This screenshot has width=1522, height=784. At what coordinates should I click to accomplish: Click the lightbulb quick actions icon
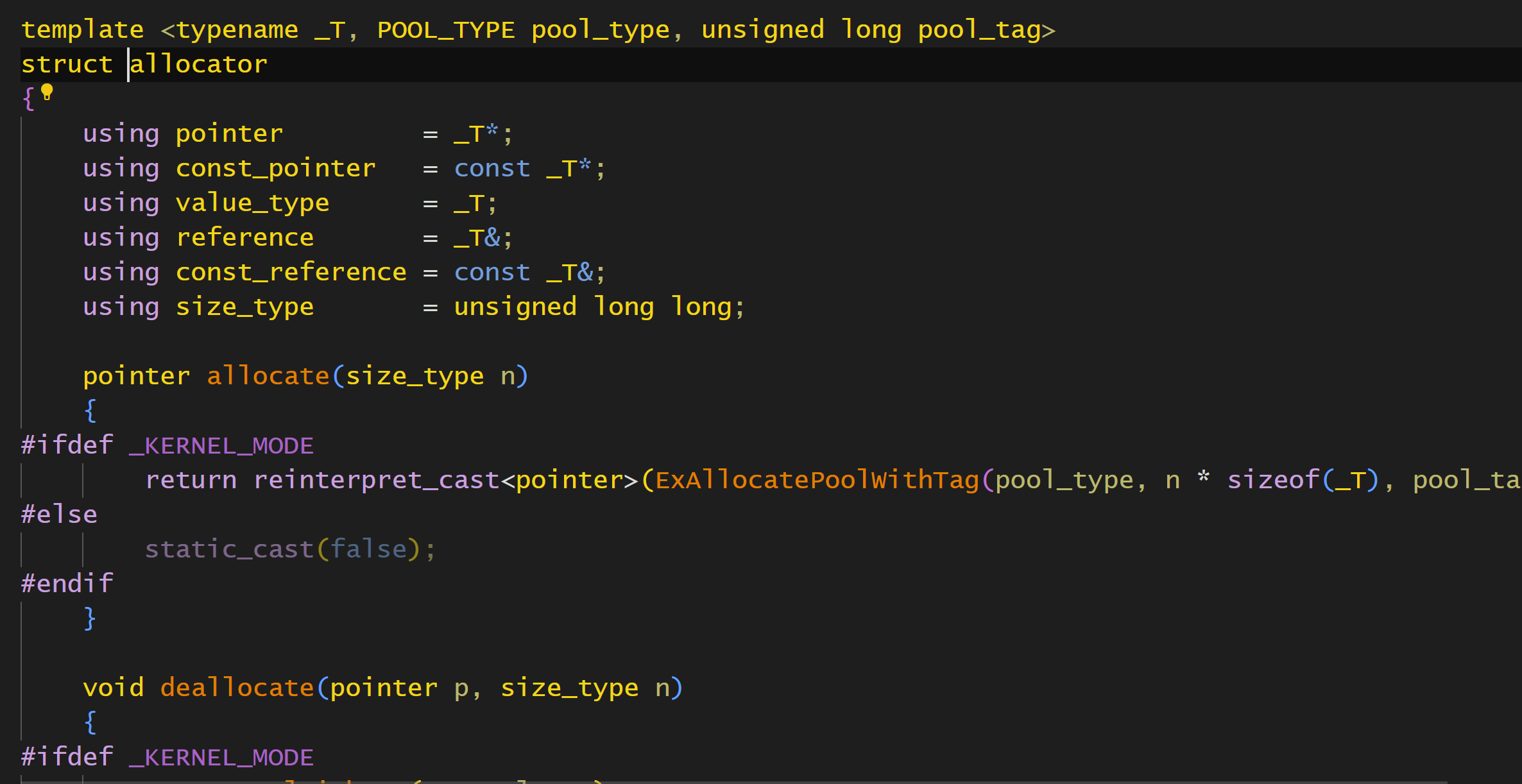point(47,92)
